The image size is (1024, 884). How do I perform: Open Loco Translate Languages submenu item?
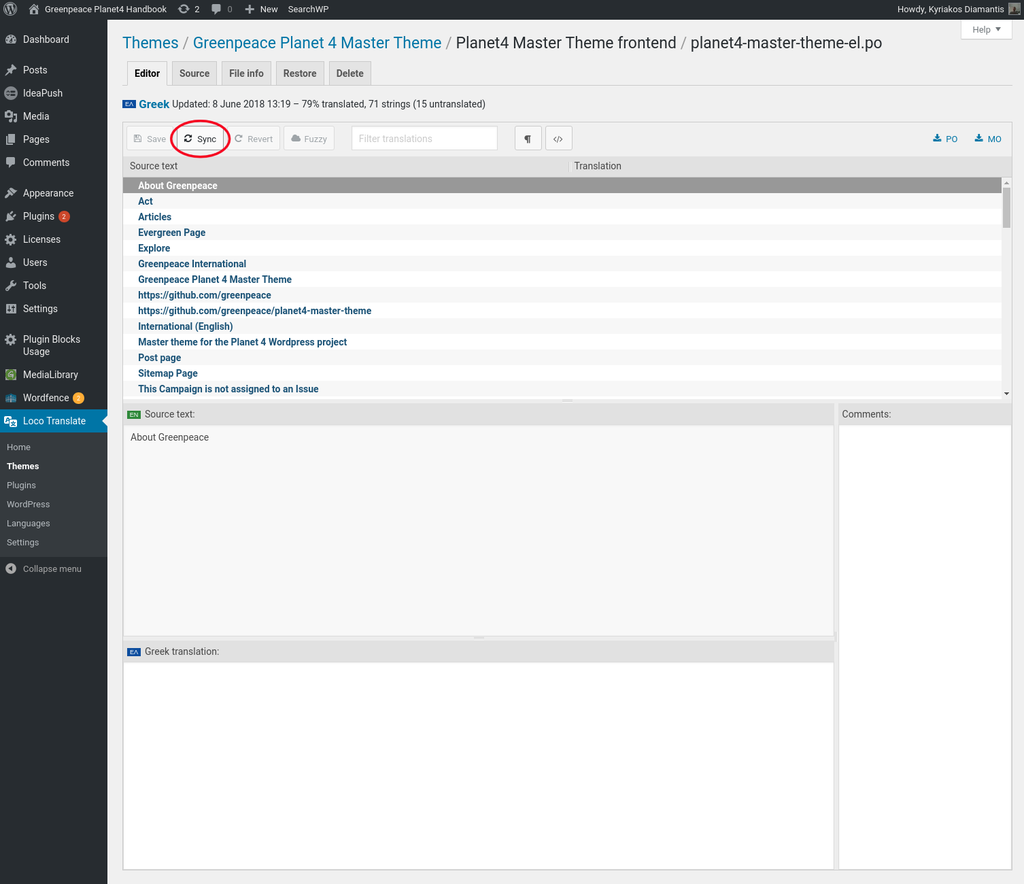pyautogui.click(x=28, y=523)
